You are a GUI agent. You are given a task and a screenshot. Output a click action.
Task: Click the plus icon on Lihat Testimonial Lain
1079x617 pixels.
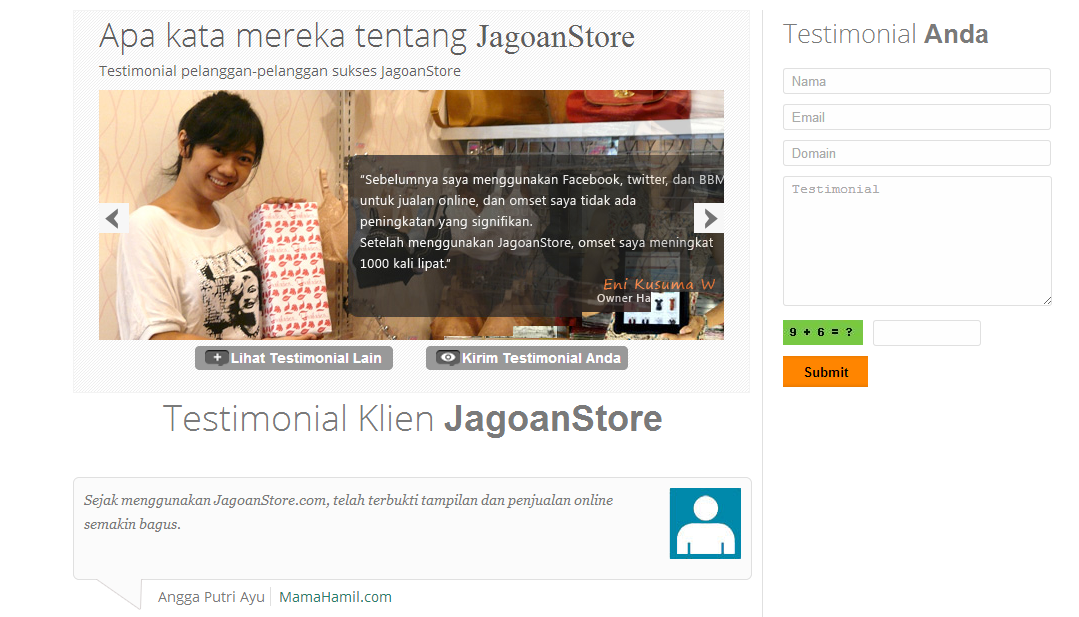[x=217, y=358]
